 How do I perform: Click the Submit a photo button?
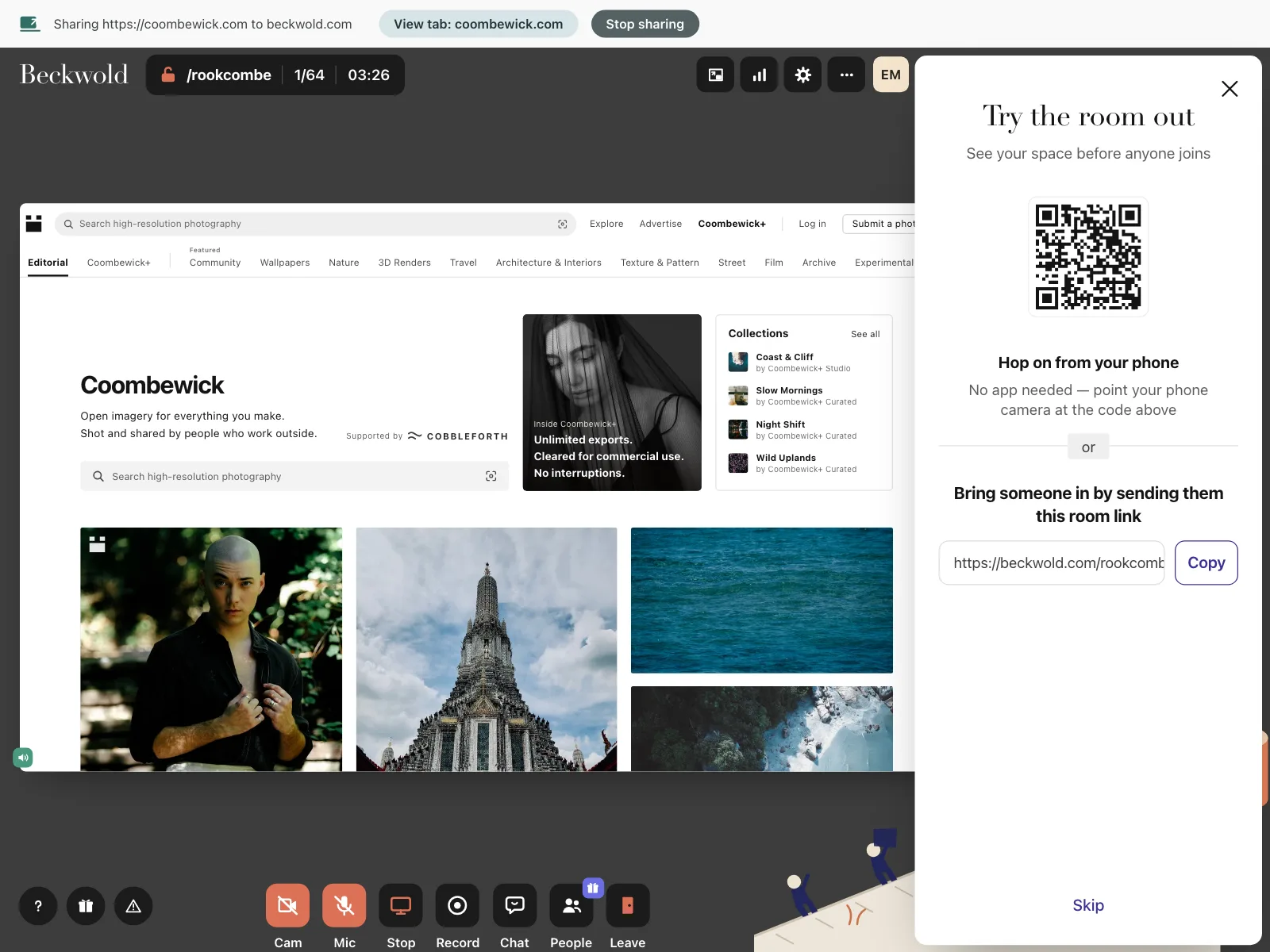879,224
